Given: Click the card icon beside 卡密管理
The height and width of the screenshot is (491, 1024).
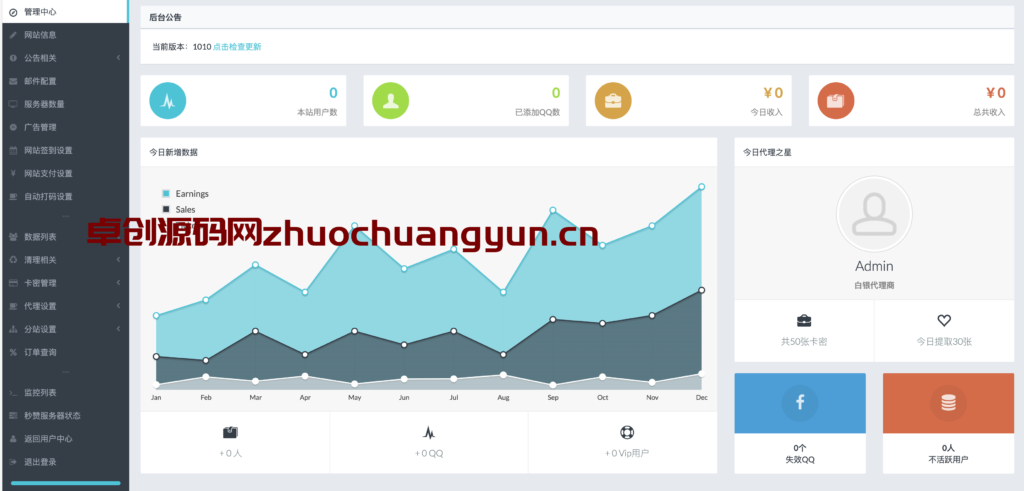Looking at the screenshot, I should pyautogui.click(x=13, y=283).
